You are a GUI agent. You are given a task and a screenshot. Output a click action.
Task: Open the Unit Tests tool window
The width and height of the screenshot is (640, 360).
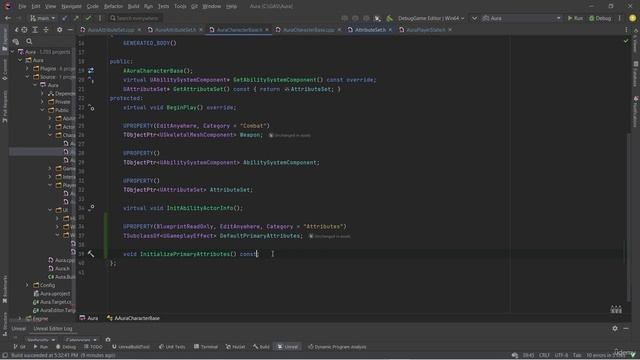click(172, 347)
